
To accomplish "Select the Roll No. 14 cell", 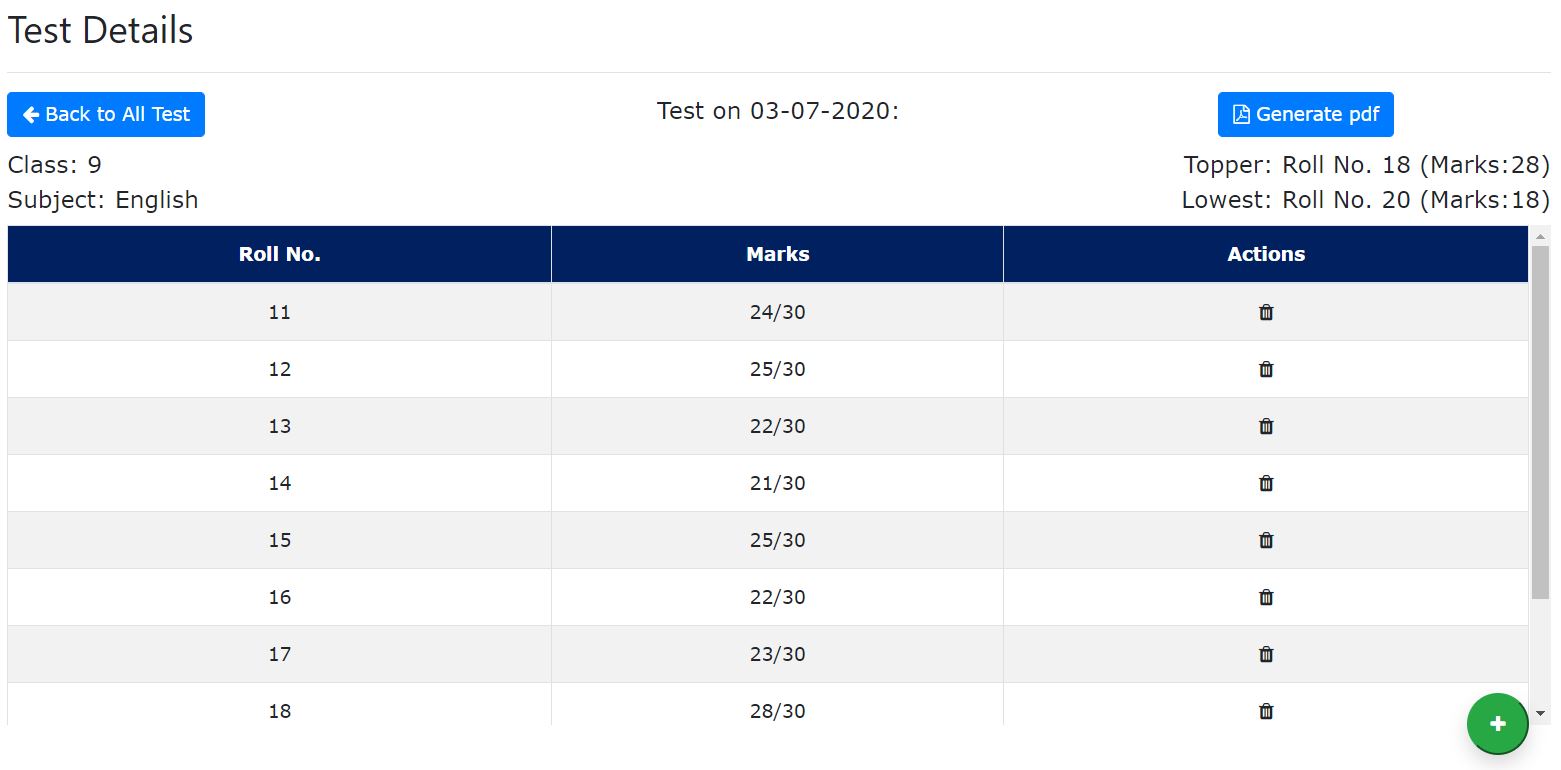I will click(x=279, y=483).
